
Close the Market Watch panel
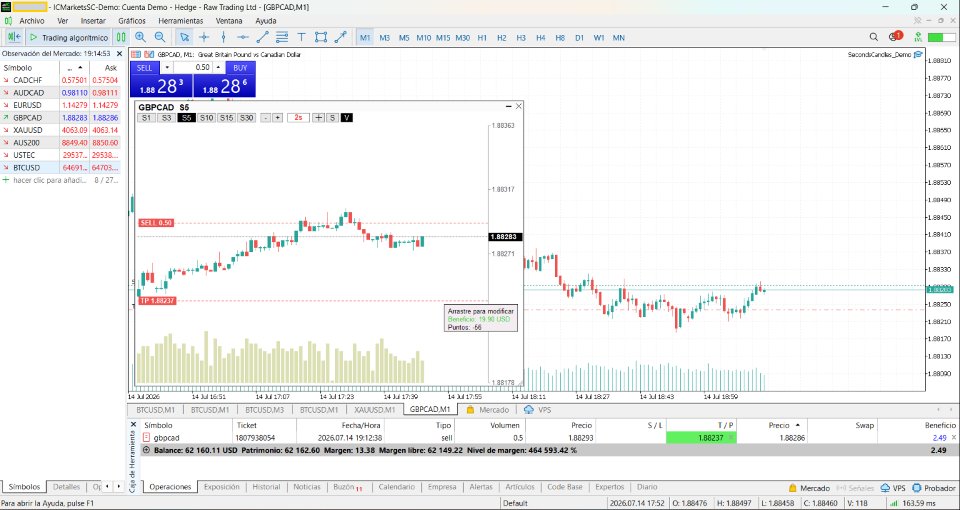(x=119, y=53)
